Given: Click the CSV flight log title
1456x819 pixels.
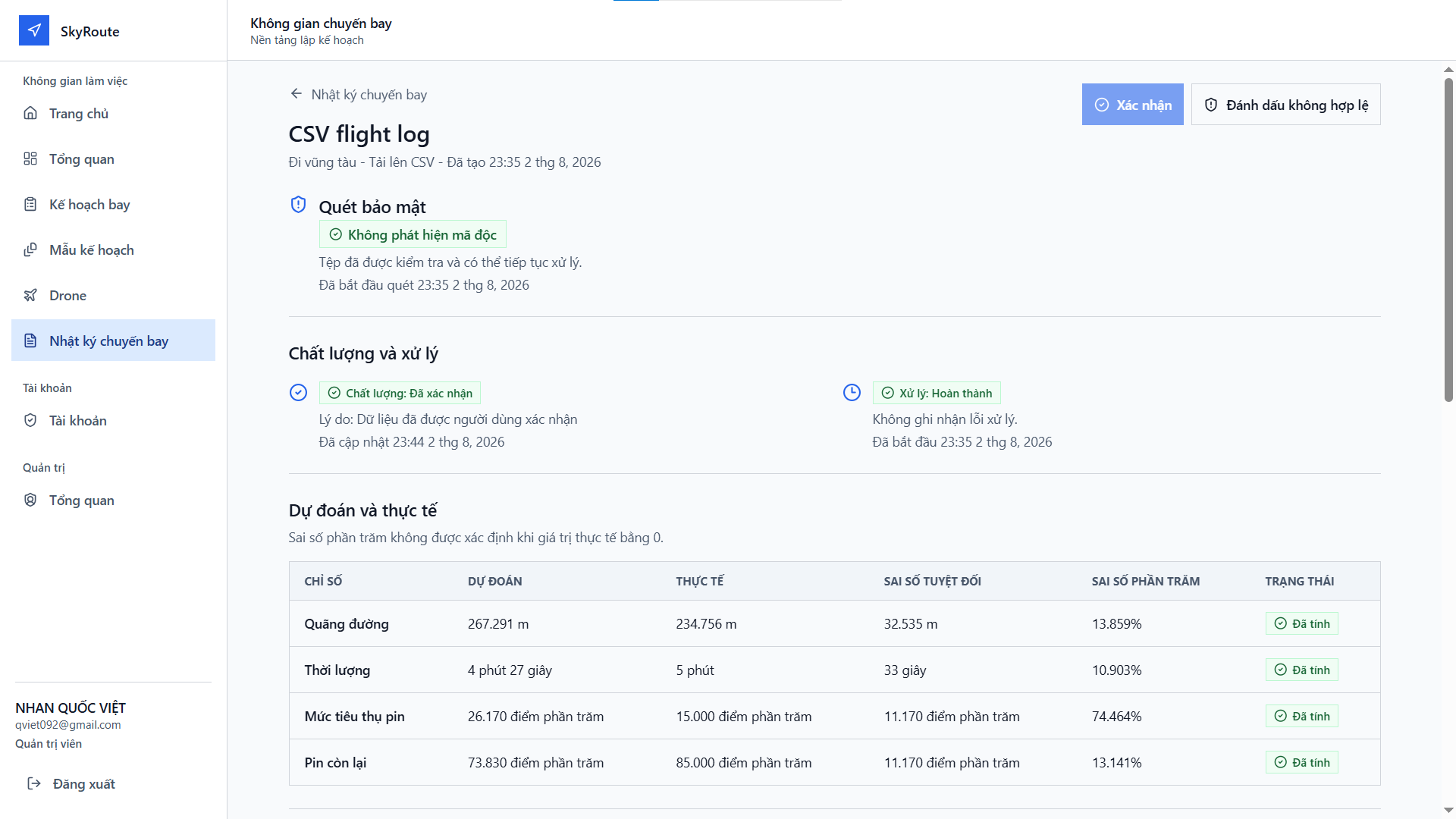Looking at the screenshot, I should click(x=359, y=134).
